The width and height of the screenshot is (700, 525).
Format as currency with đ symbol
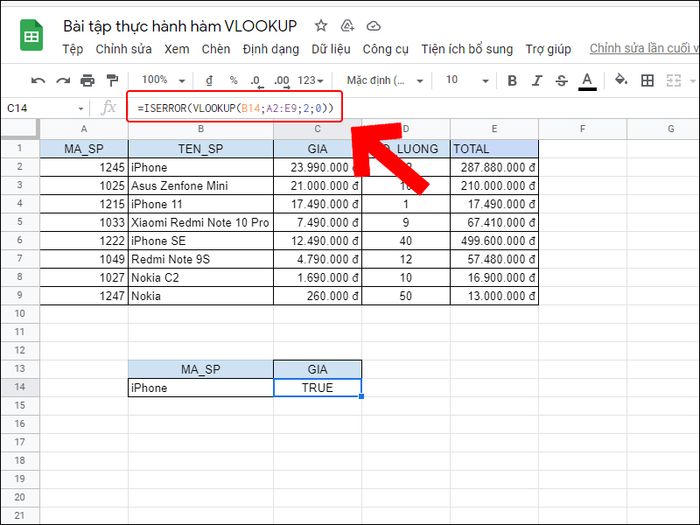tap(209, 80)
